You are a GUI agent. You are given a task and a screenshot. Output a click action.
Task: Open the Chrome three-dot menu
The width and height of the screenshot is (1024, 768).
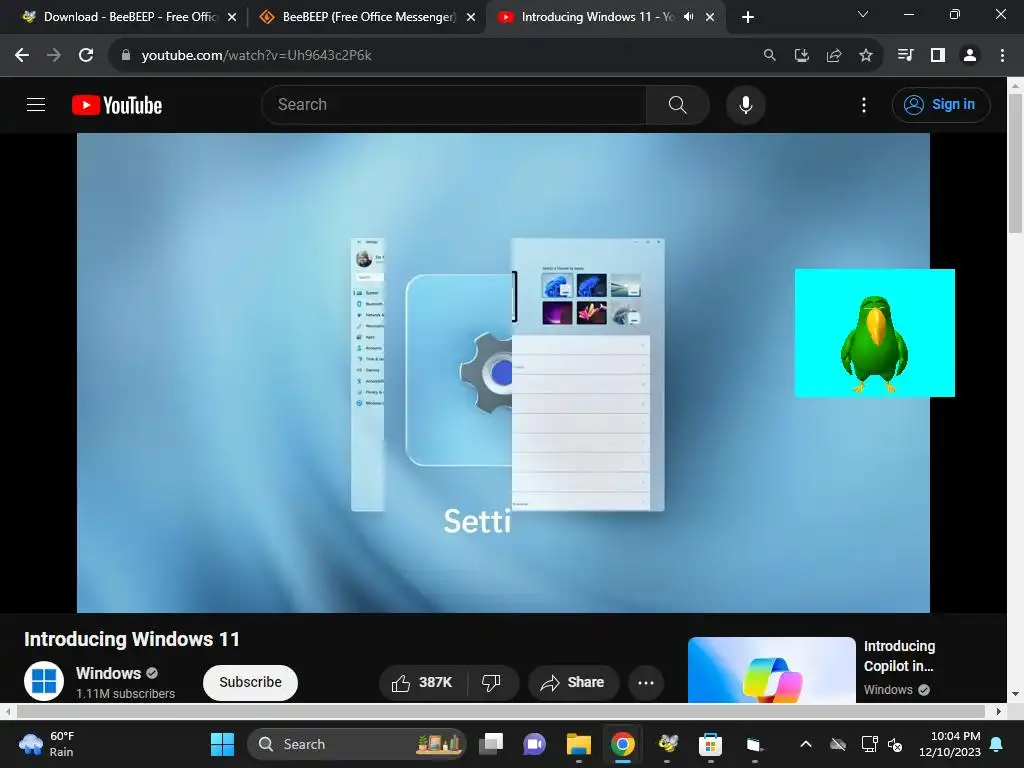pos(1002,56)
